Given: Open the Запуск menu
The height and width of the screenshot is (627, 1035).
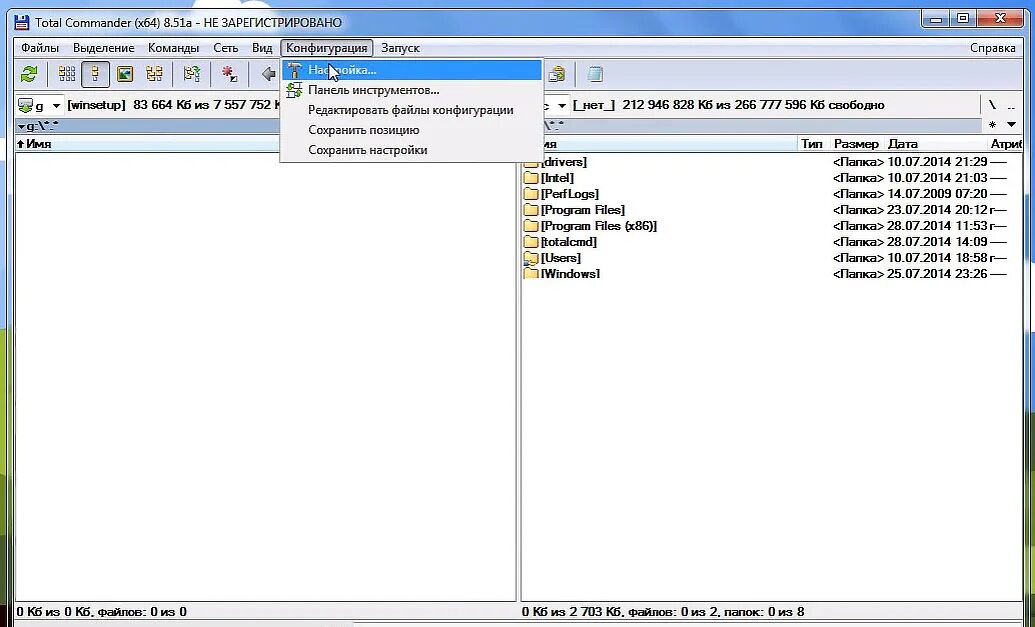Looking at the screenshot, I should click(401, 48).
